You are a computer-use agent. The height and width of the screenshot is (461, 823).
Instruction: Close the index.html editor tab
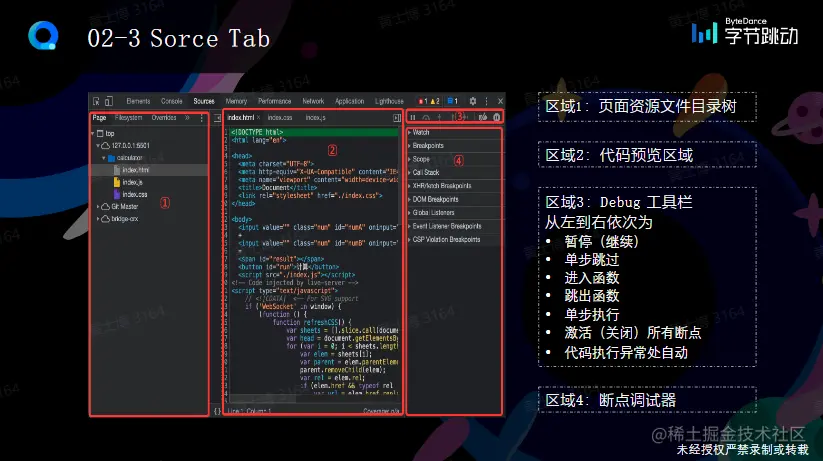pos(259,118)
